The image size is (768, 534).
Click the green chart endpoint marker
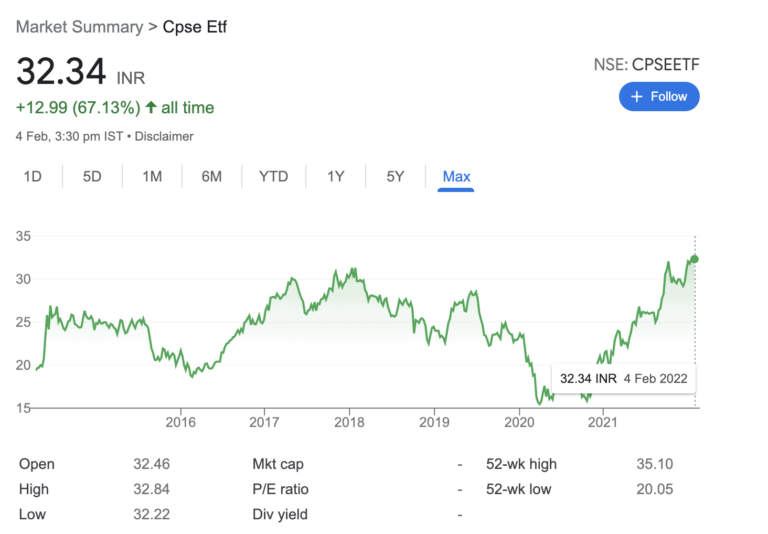[x=694, y=259]
